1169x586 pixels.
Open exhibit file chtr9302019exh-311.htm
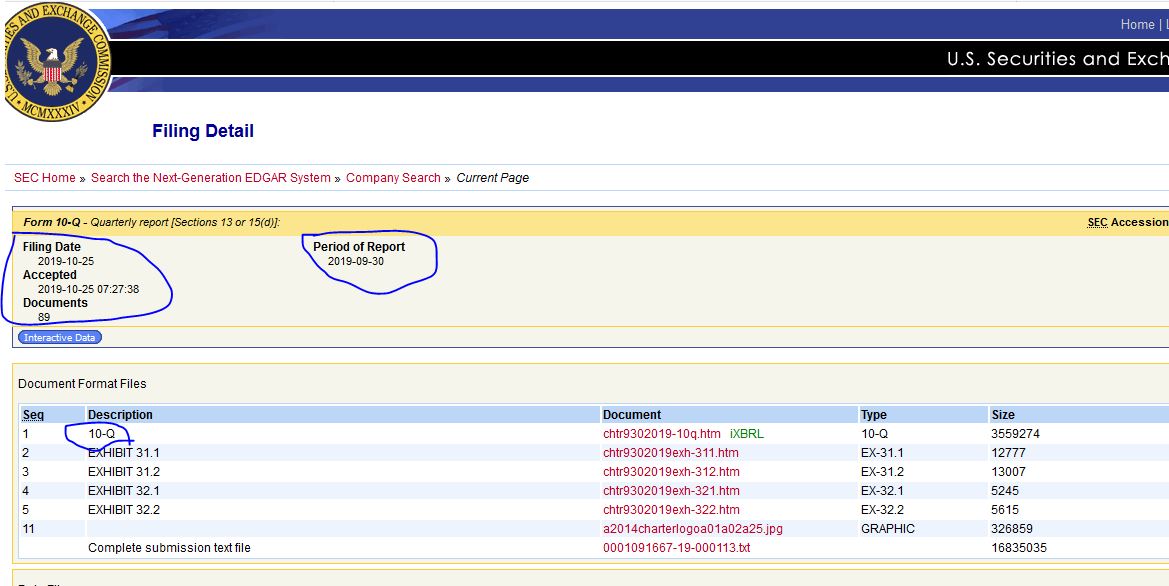tap(670, 453)
